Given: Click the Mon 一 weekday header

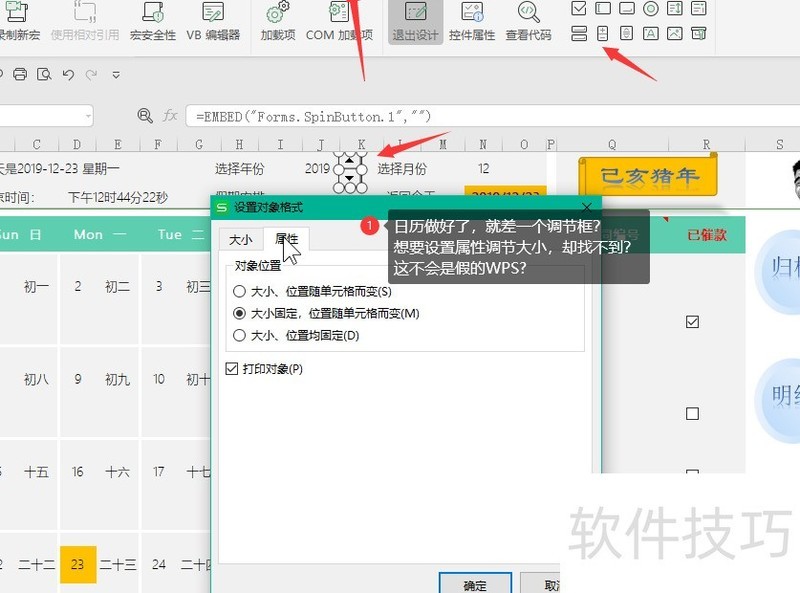Looking at the screenshot, I should coord(99,235).
